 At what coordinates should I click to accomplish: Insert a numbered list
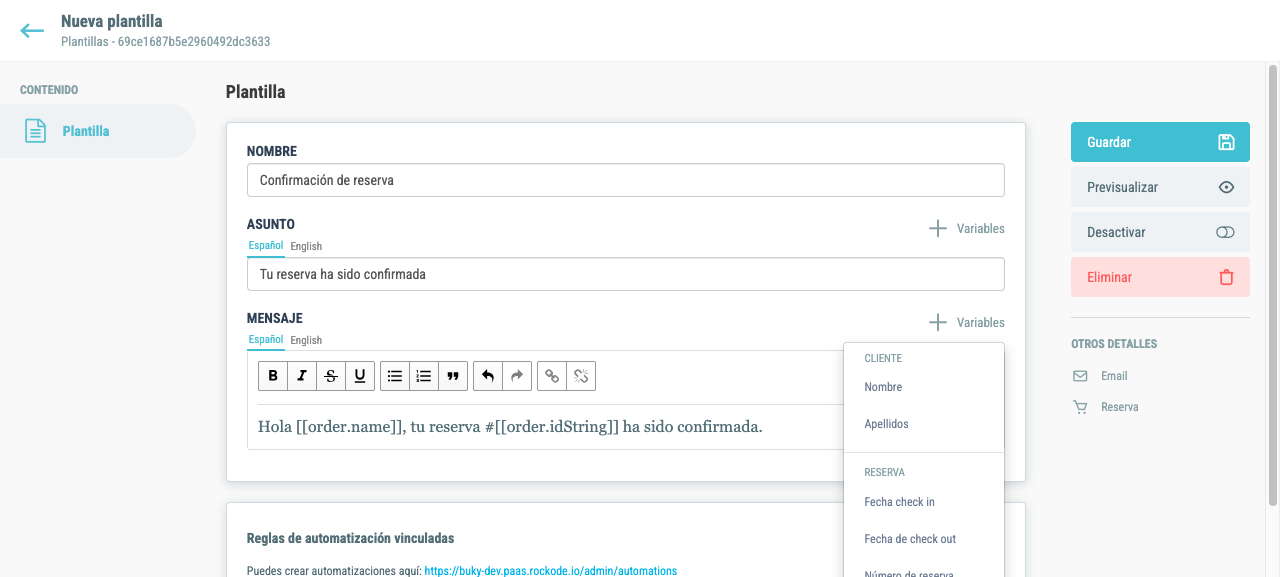pyautogui.click(x=424, y=376)
